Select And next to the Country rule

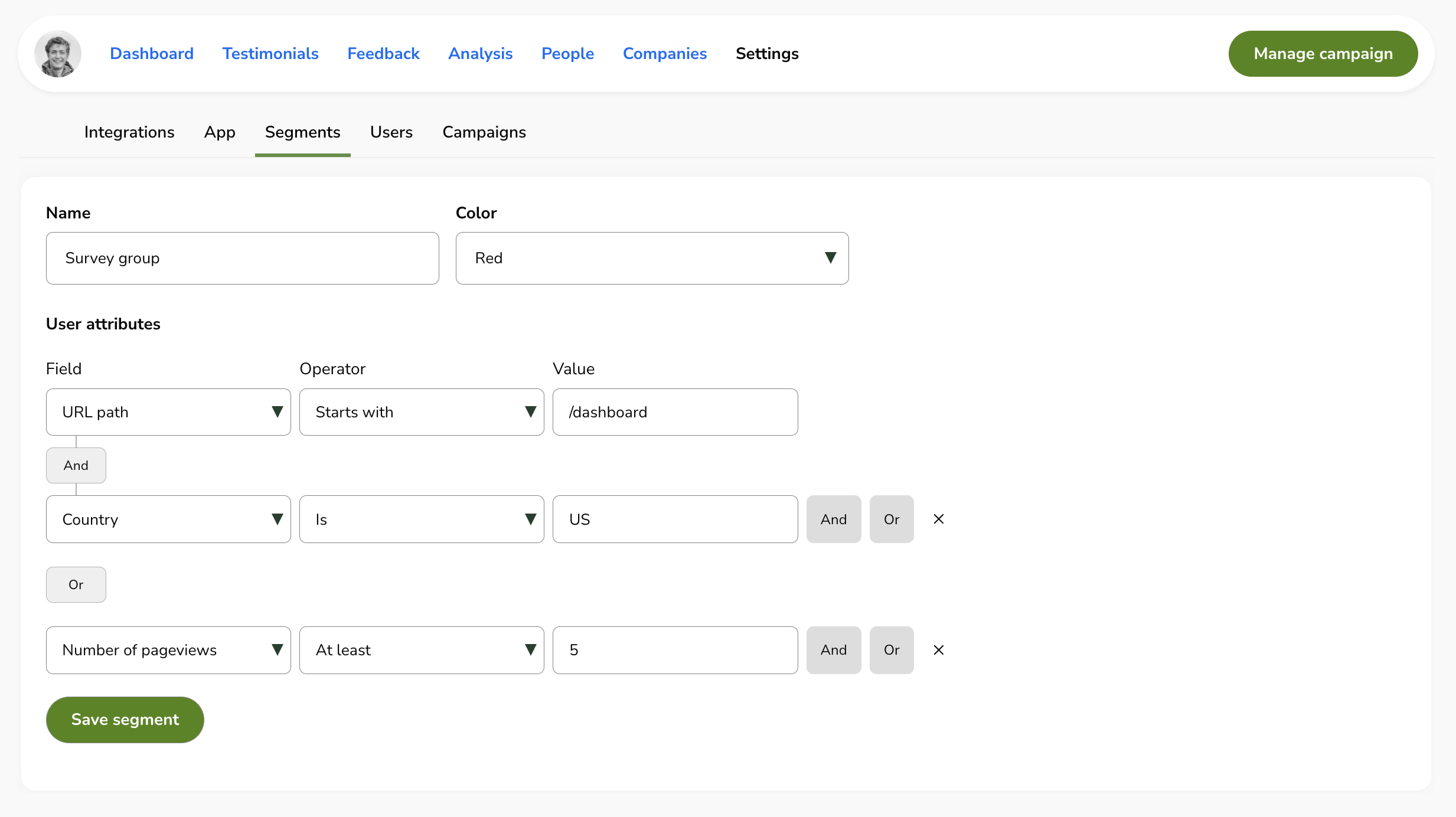833,519
